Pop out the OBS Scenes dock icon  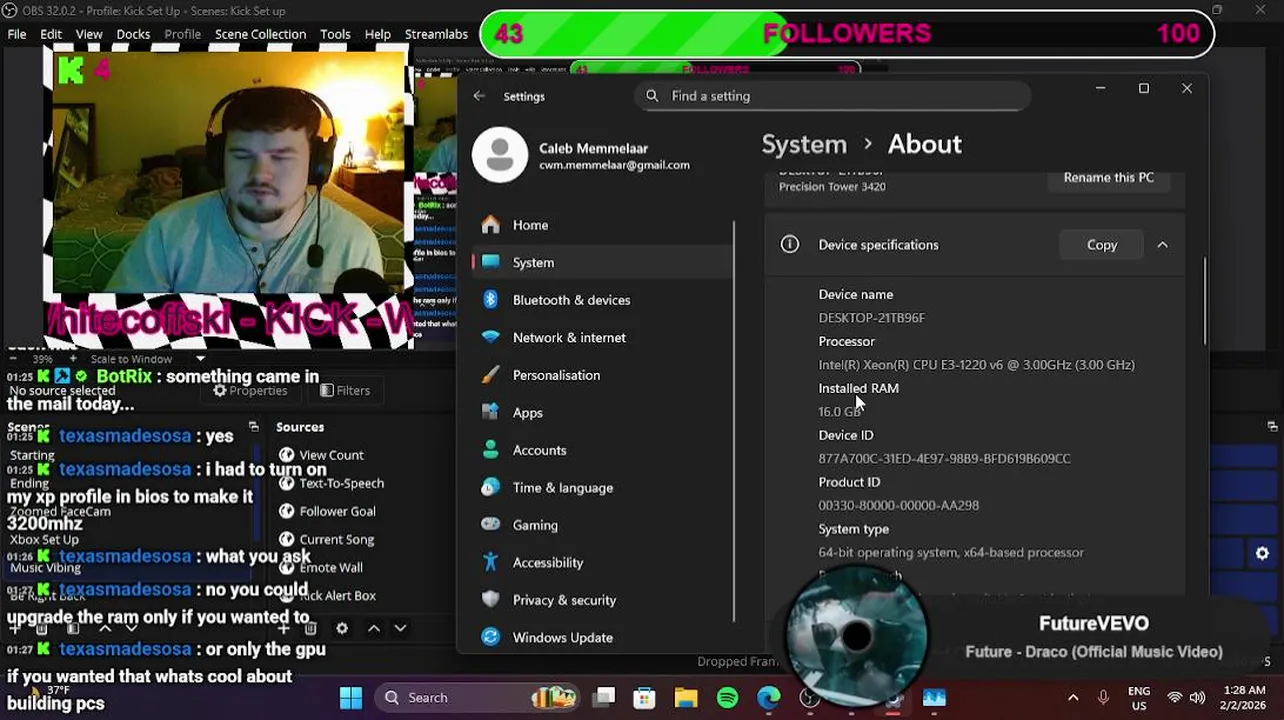pos(254,427)
